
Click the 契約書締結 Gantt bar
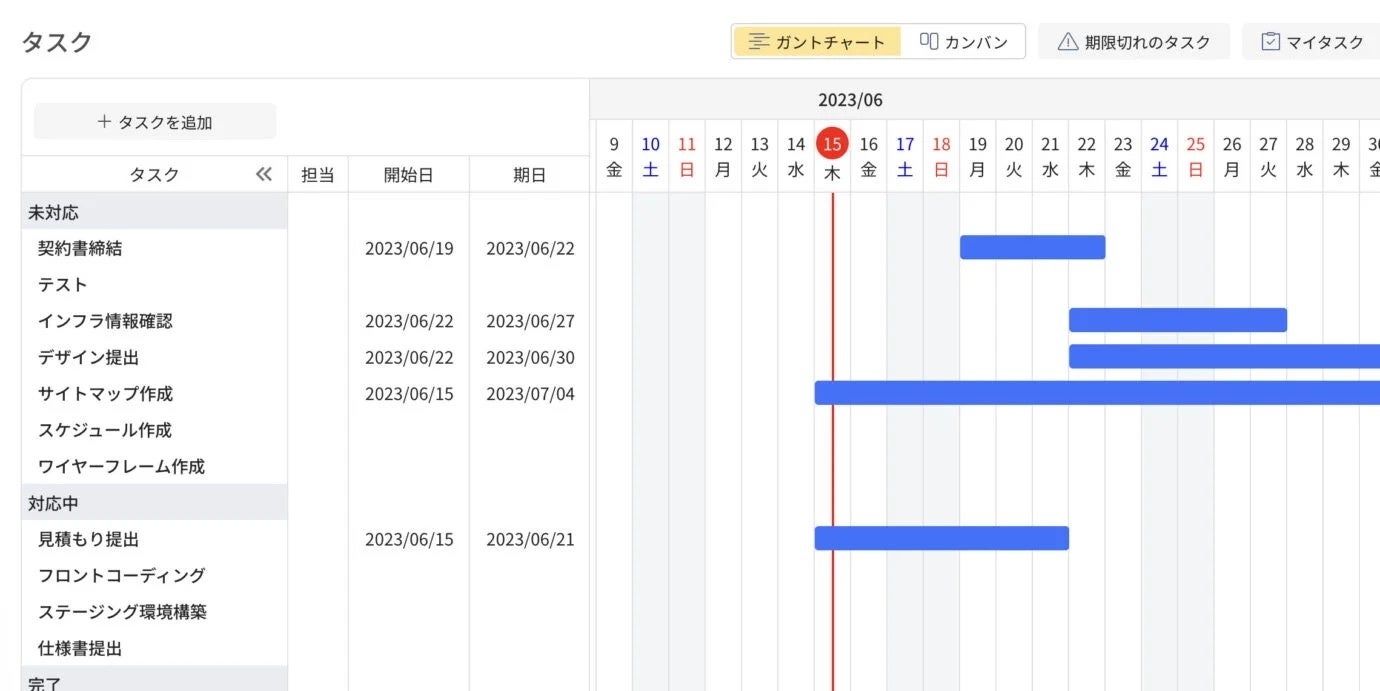coord(1032,247)
